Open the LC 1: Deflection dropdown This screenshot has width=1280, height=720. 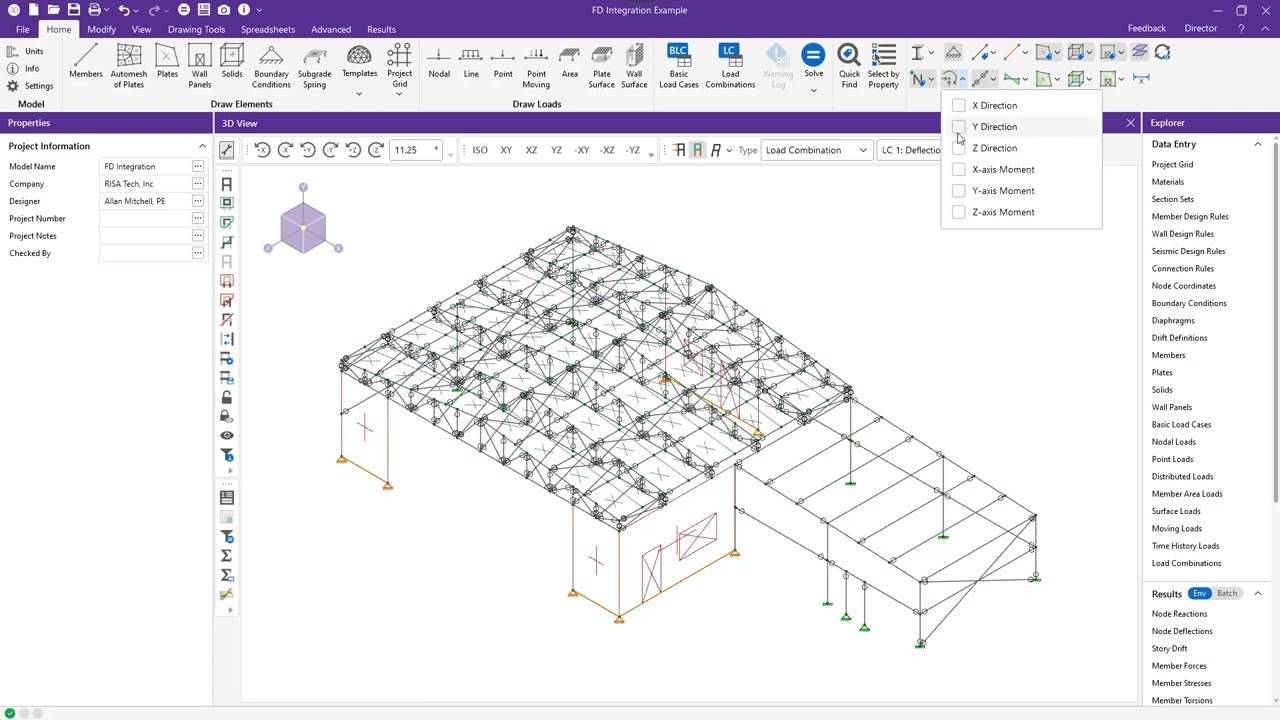(910, 150)
